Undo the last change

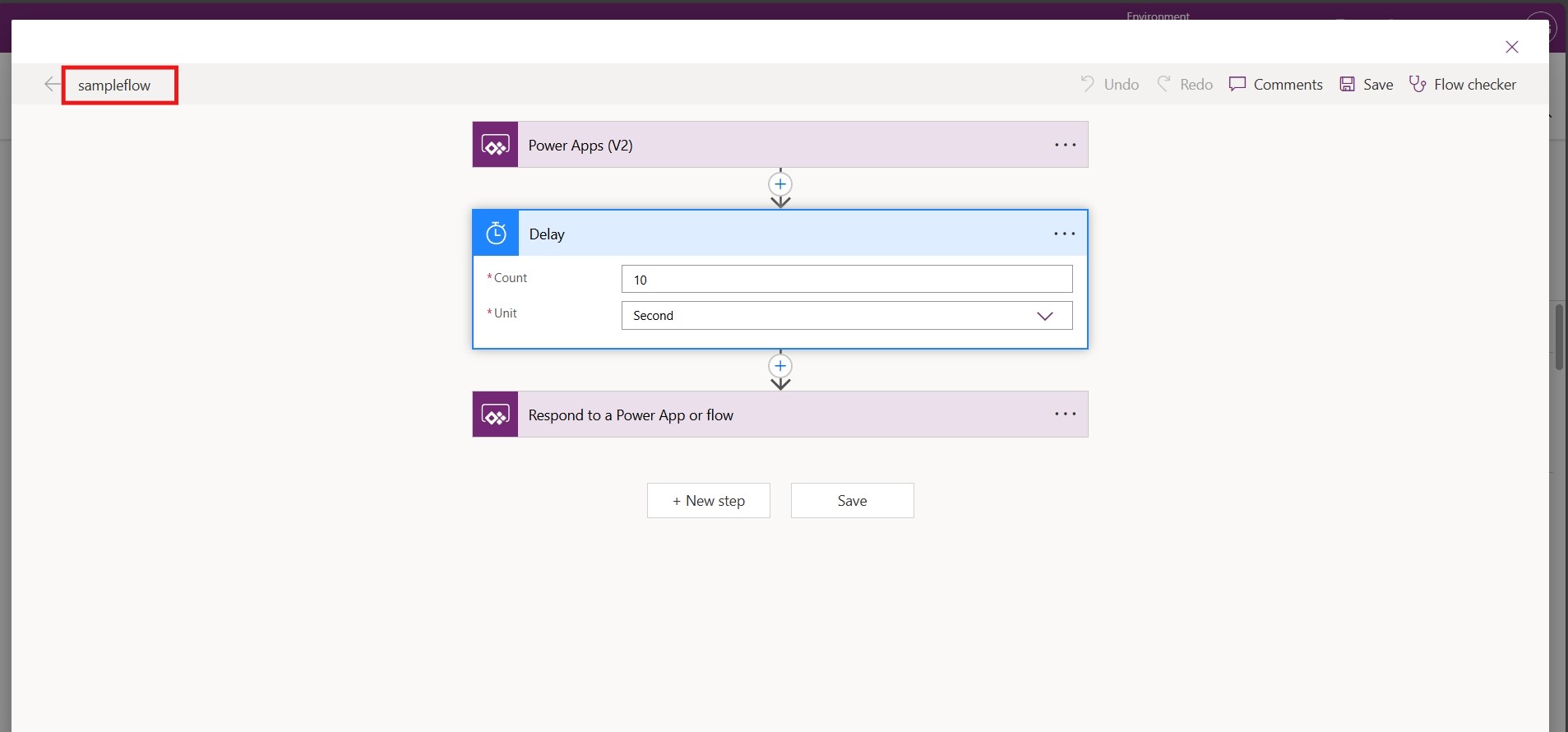(1110, 85)
